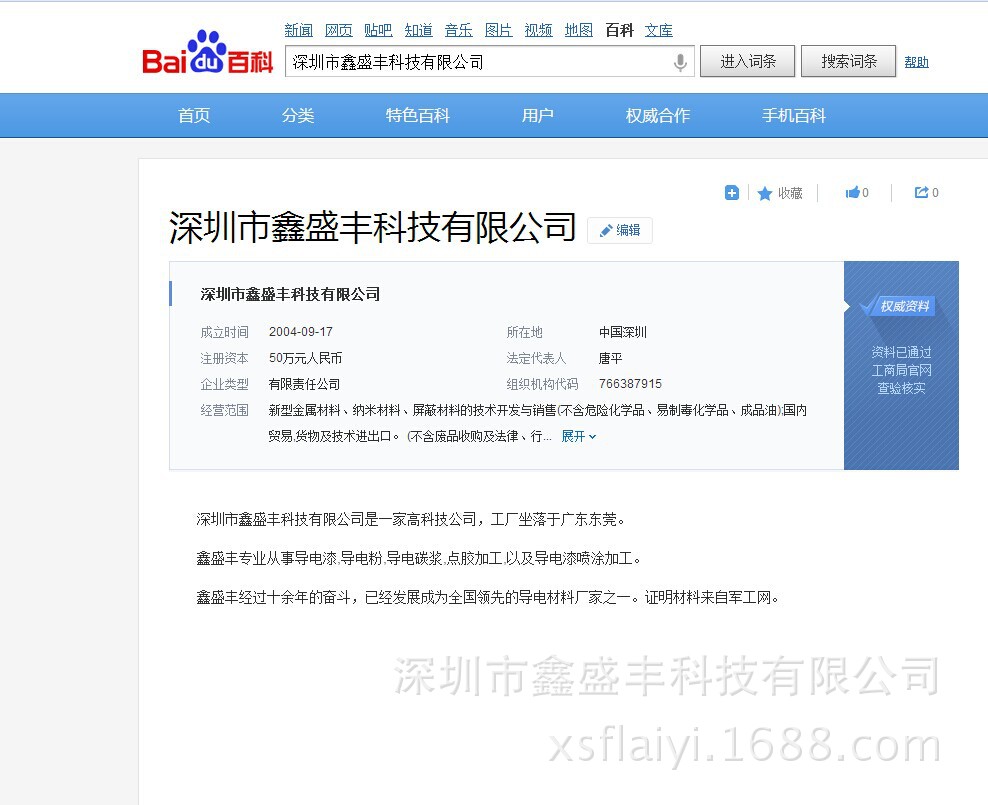This screenshot has width=988, height=805.
Task: Open the 分类 navigation menu
Action: (298, 116)
